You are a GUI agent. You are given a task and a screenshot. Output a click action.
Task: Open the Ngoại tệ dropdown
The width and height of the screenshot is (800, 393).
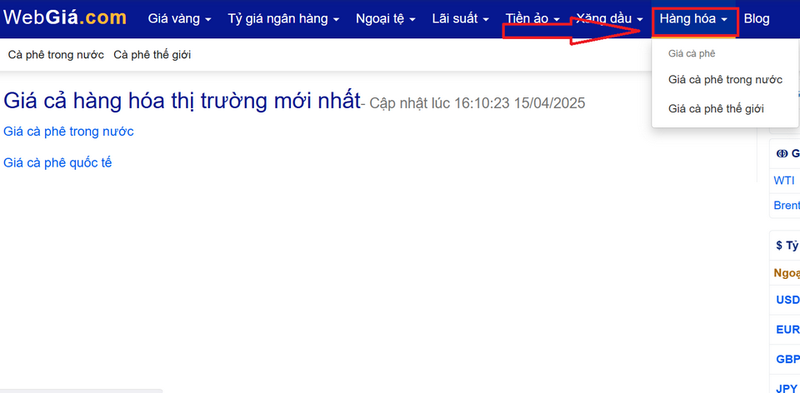(386, 19)
